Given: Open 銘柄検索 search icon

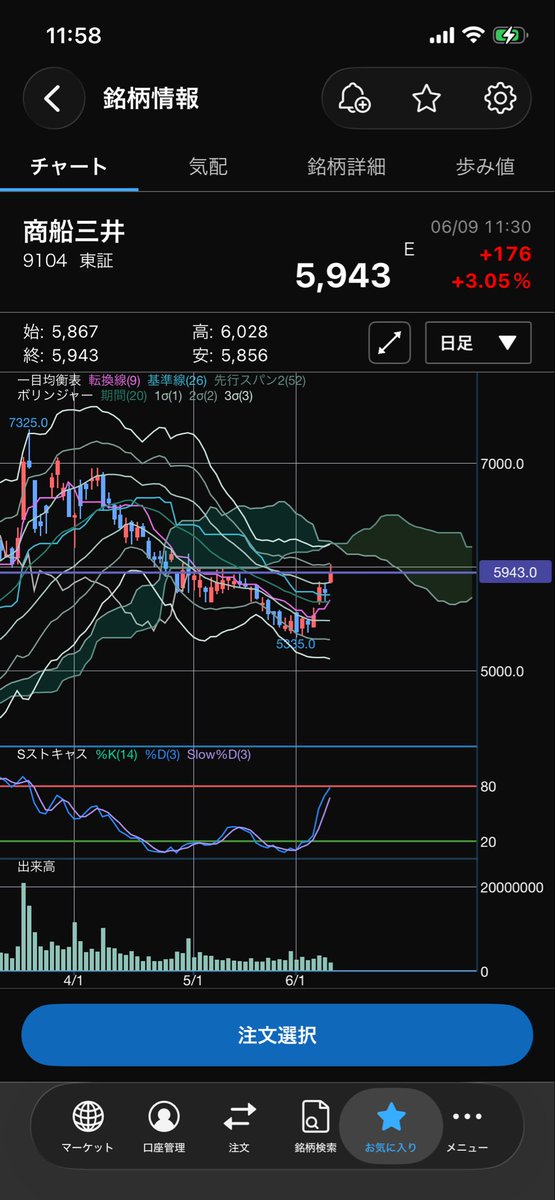Looking at the screenshot, I should pyautogui.click(x=315, y=1126).
